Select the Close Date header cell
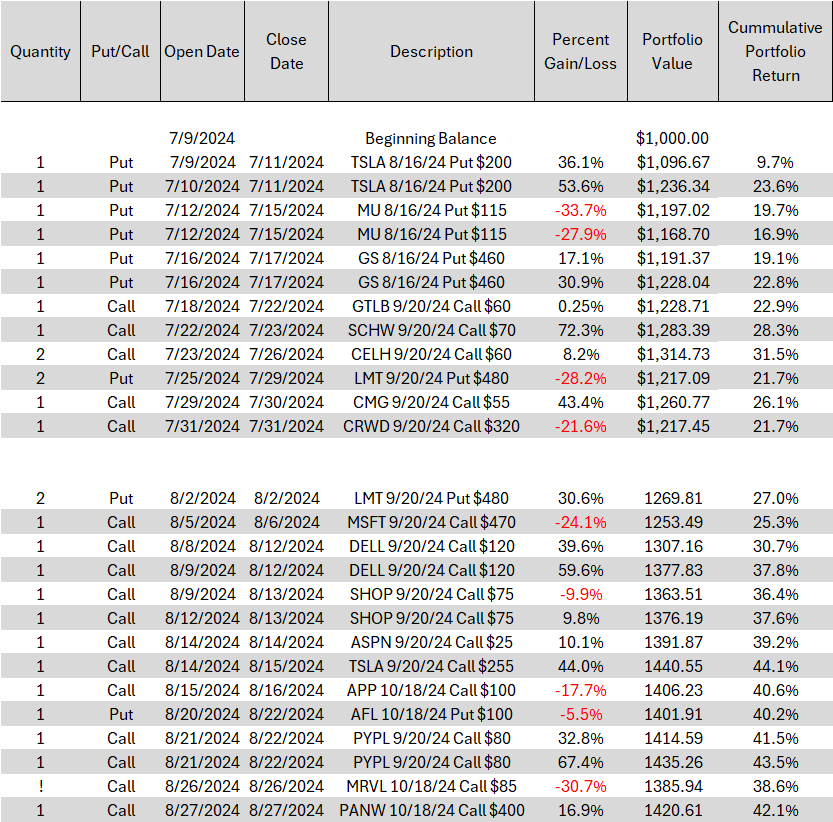 [286, 51]
